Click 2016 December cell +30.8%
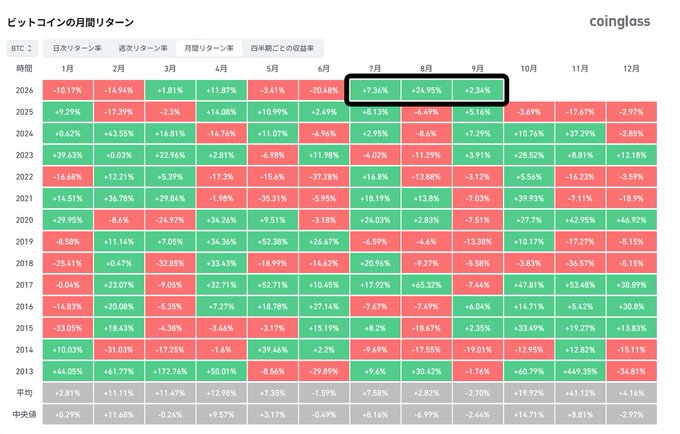This screenshot has width=680, height=434. tap(631, 307)
